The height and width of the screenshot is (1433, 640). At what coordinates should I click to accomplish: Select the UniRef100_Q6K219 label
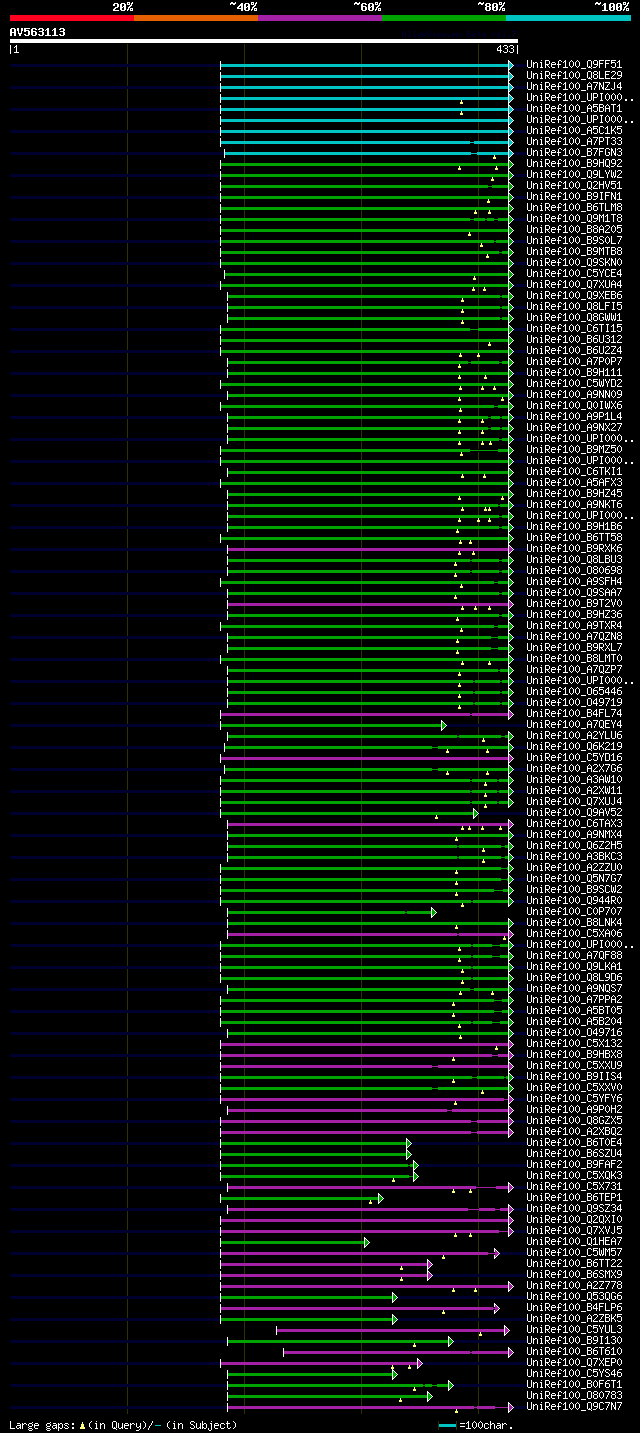click(574, 746)
